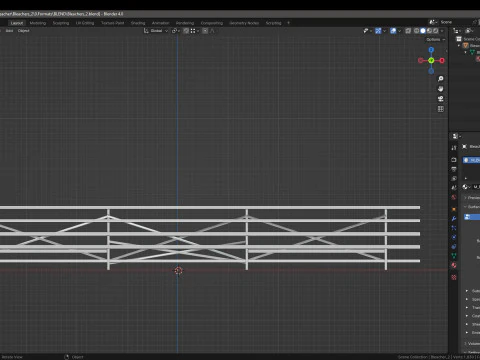Open the Object properties tab
This screenshot has height=360, width=480.
(x=454, y=209)
